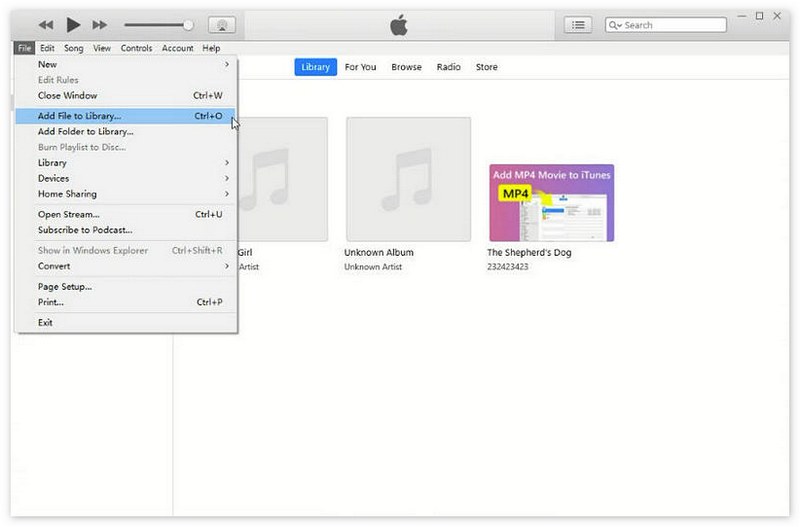Choose Page Setup… menu item
800x527 pixels.
click(126, 287)
